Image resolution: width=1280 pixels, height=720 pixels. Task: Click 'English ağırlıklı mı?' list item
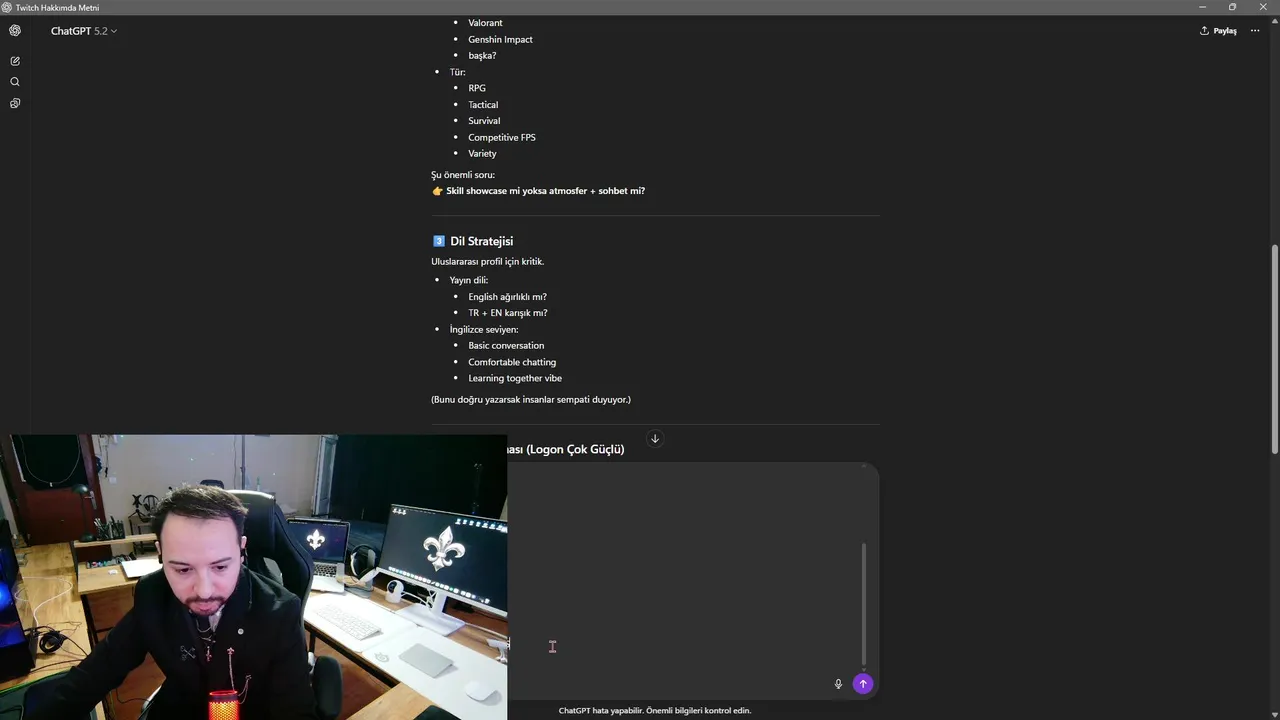(507, 296)
